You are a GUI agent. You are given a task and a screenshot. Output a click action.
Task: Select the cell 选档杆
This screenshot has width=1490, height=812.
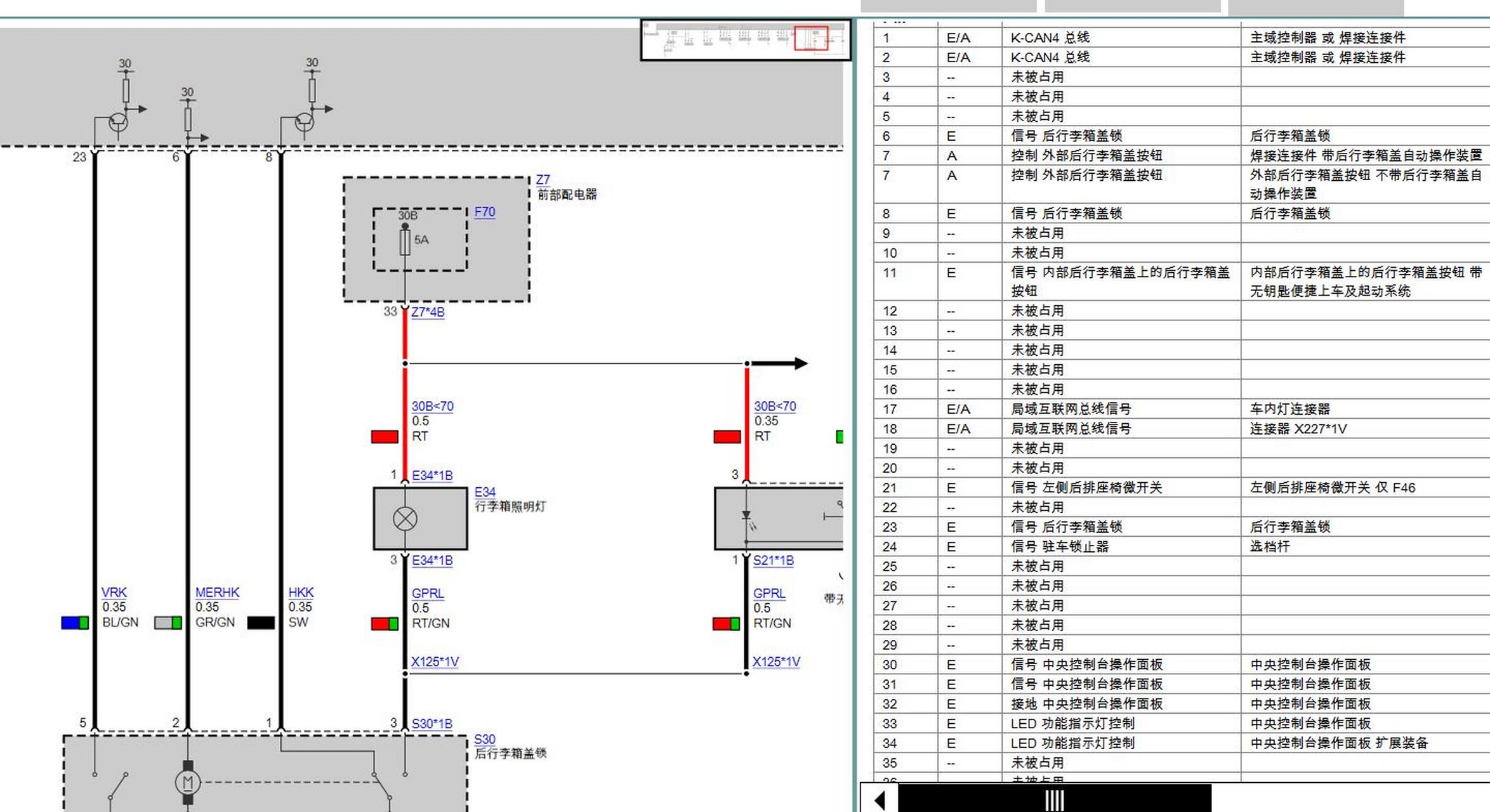tap(1366, 546)
